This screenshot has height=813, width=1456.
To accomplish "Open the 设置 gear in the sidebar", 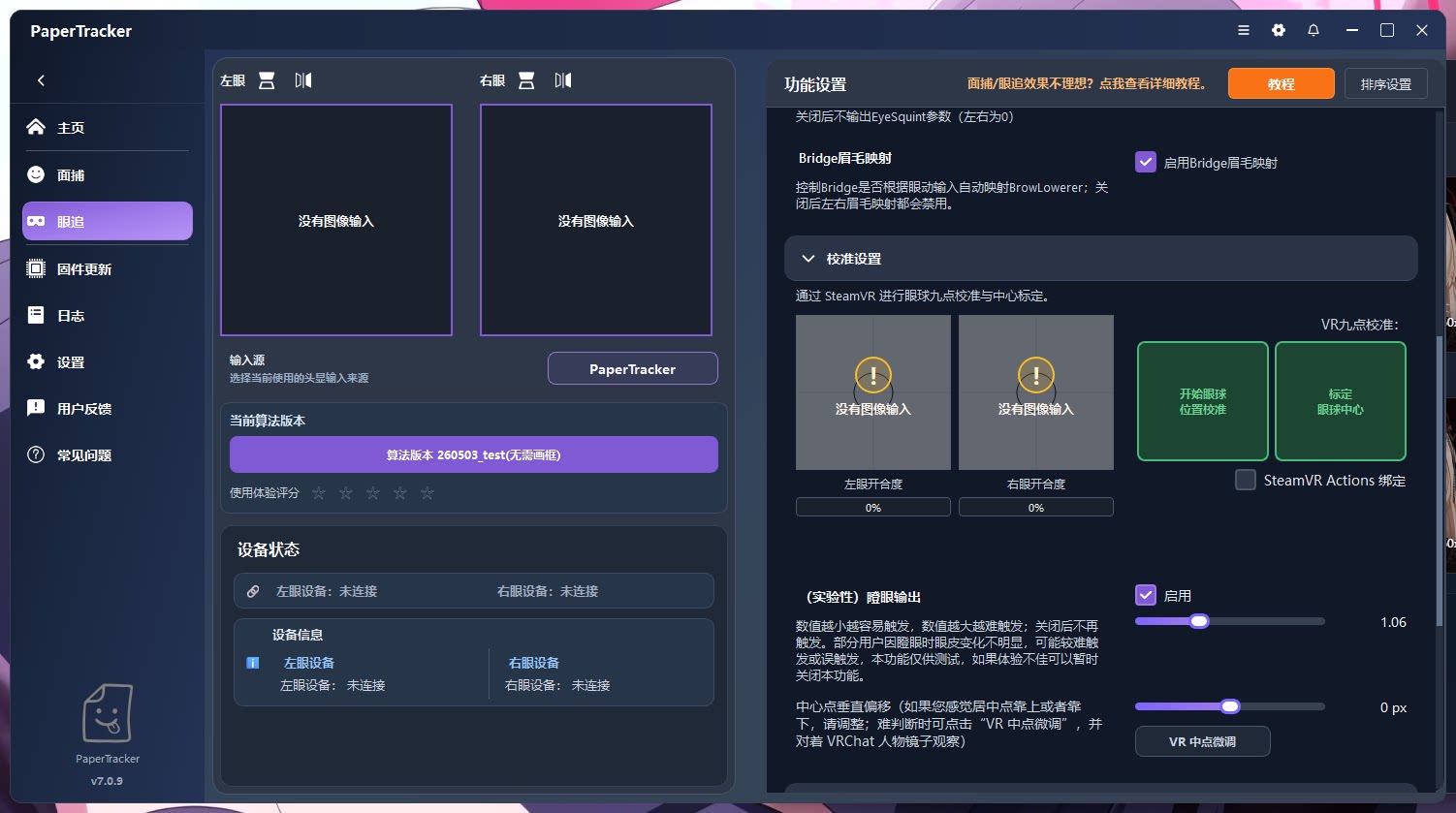I will 36,361.
